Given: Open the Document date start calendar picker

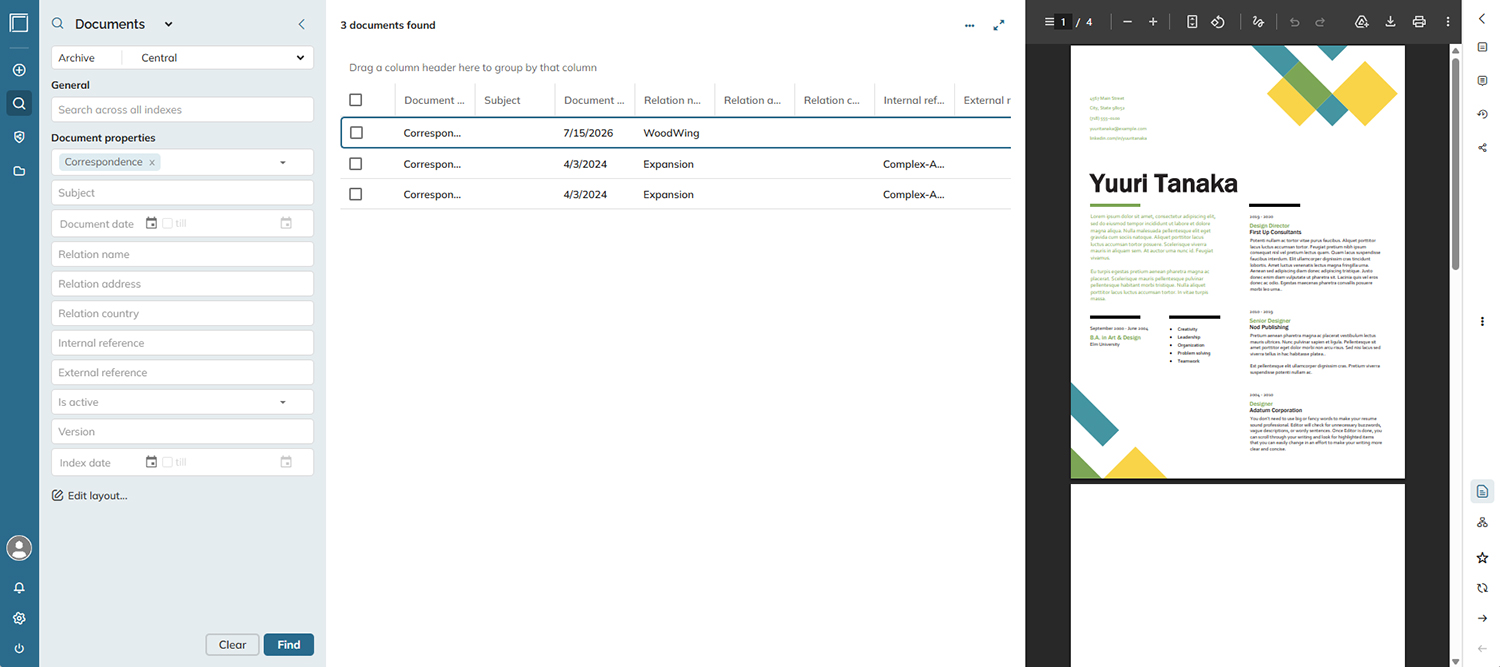Looking at the screenshot, I should coord(151,223).
